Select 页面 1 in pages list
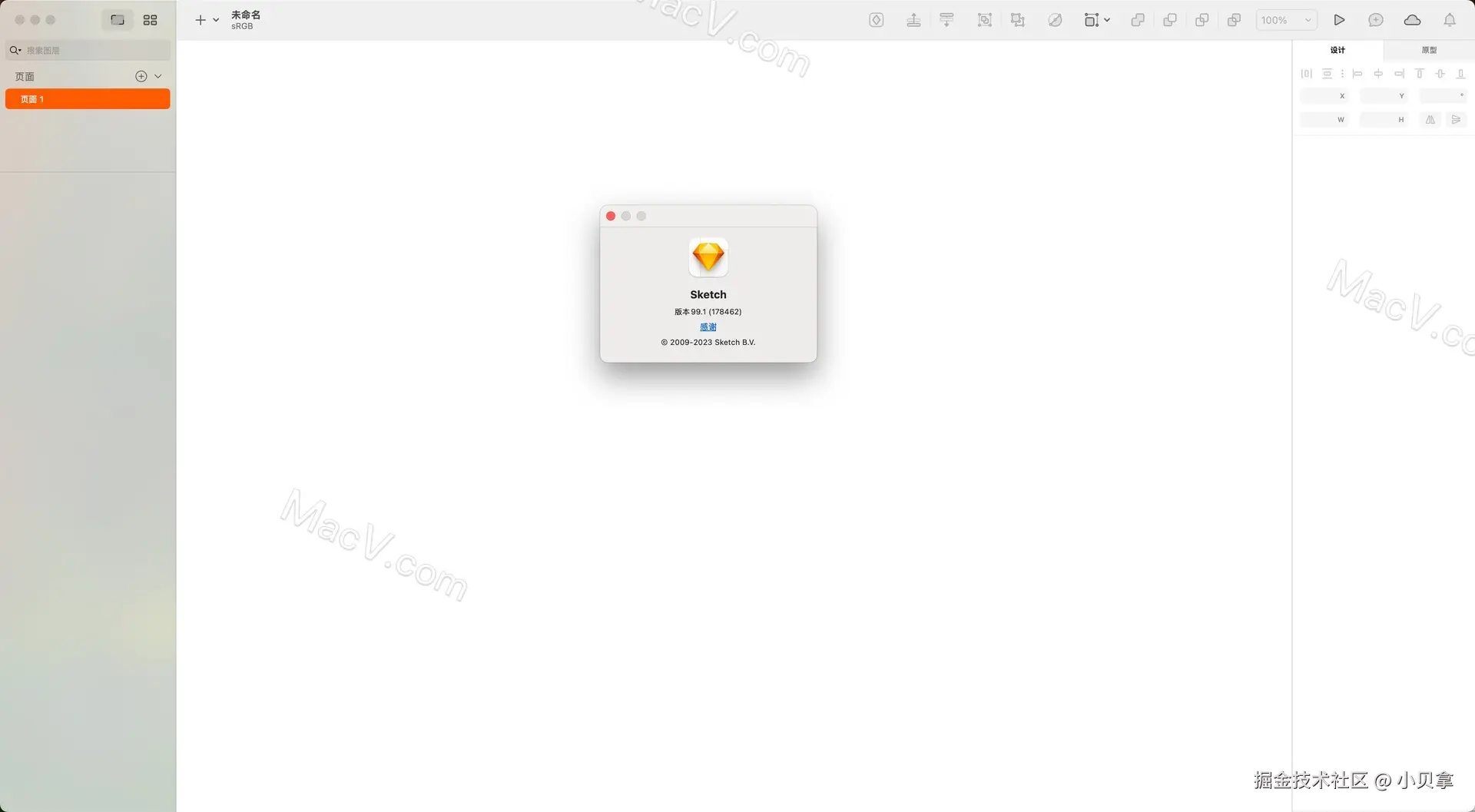1475x812 pixels. [x=88, y=99]
